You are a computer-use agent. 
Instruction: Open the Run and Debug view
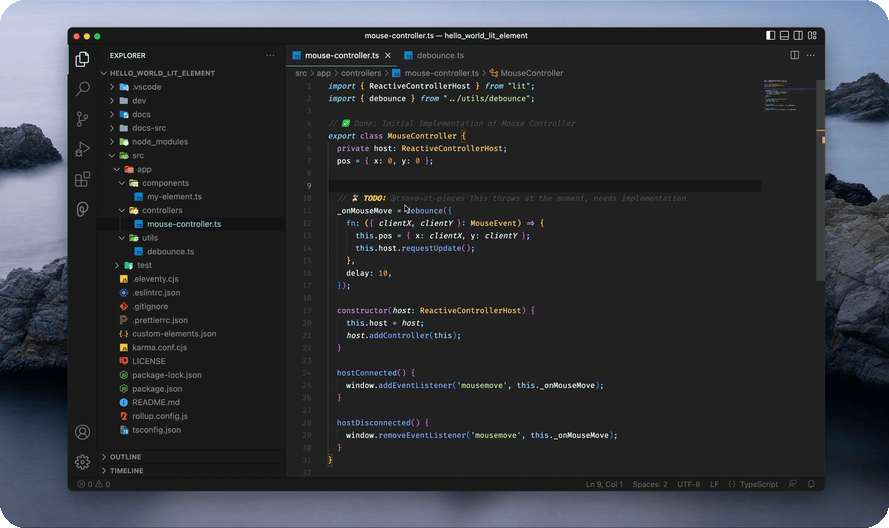click(83, 149)
